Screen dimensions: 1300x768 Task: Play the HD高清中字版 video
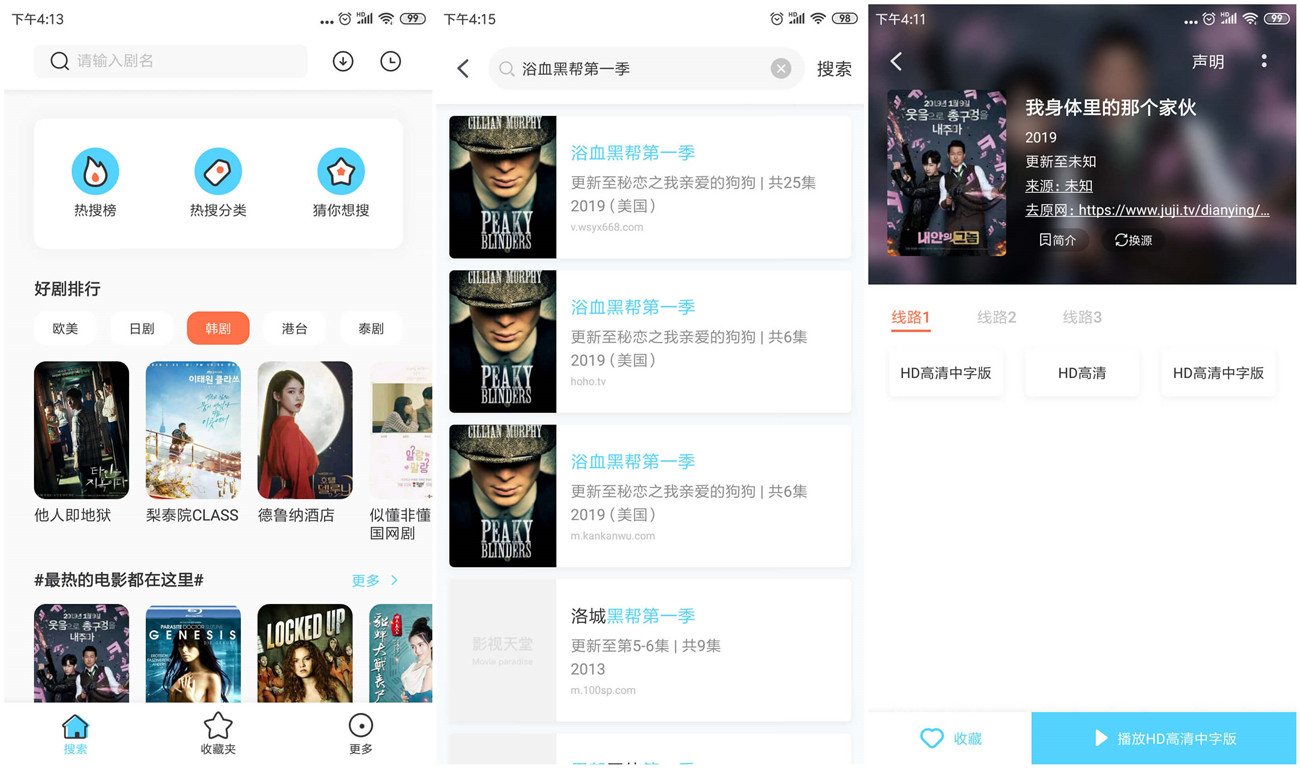point(1165,739)
